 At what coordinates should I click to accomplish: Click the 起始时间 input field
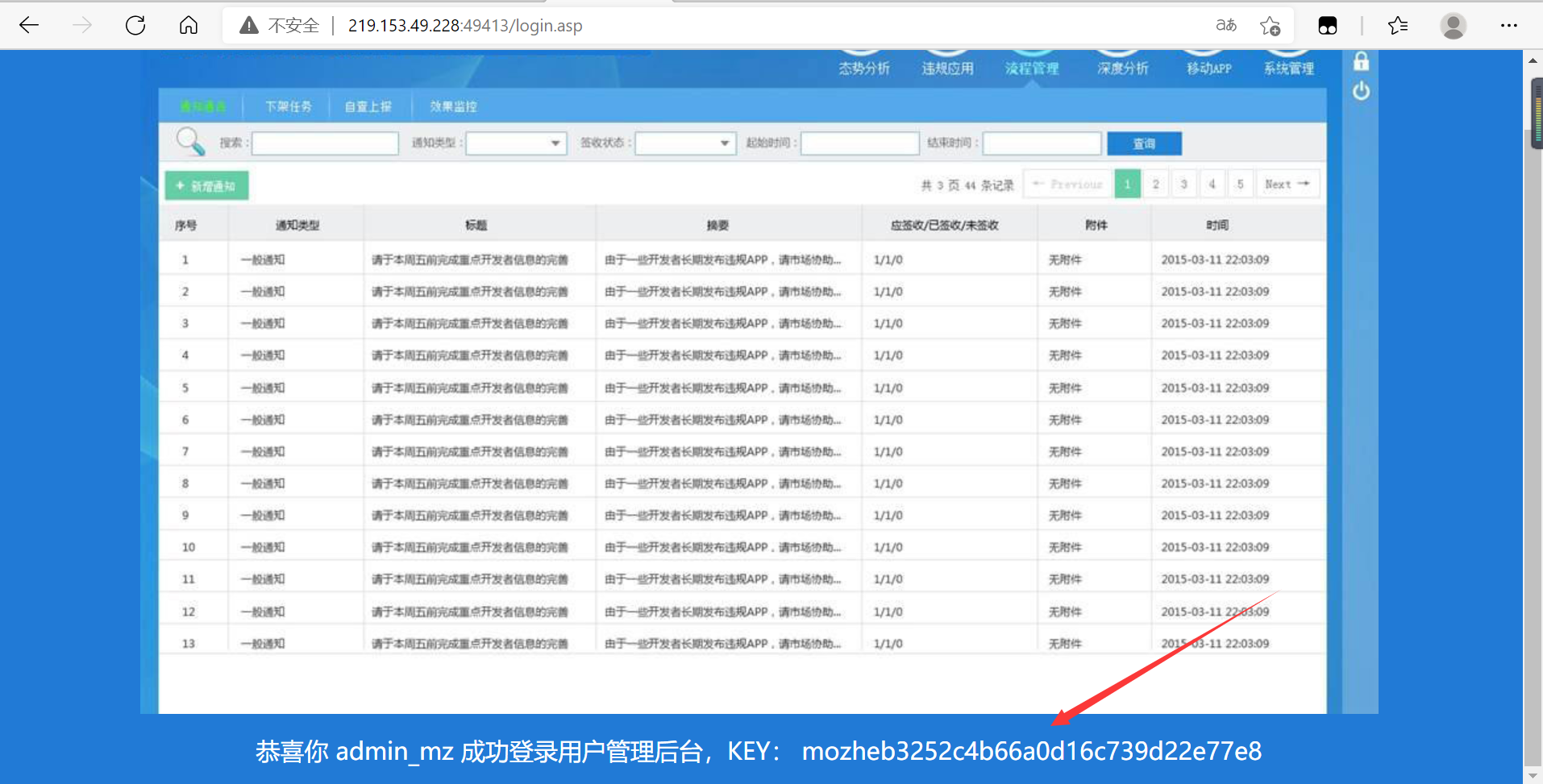pos(859,143)
